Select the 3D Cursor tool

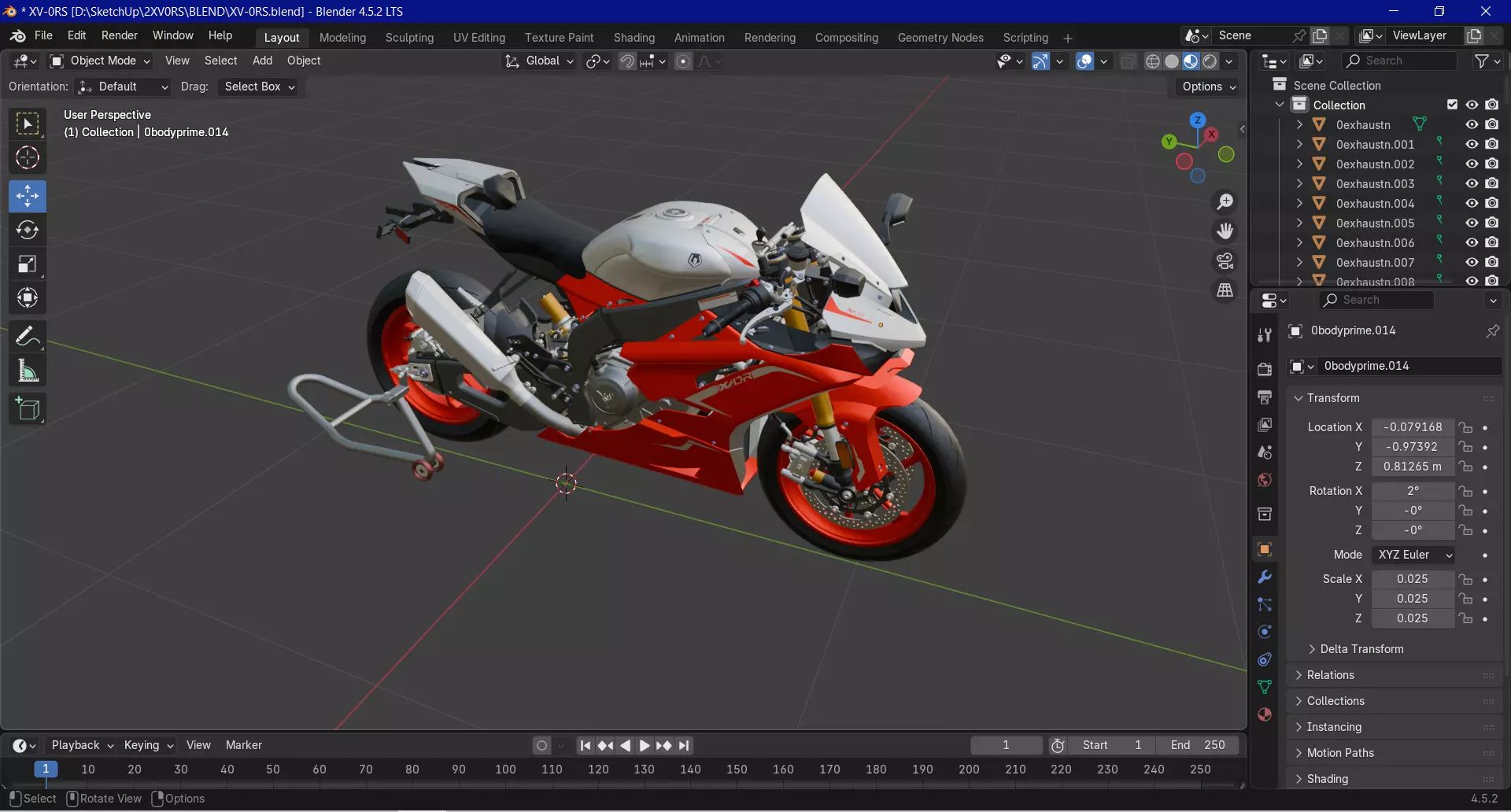[x=28, y=158]
